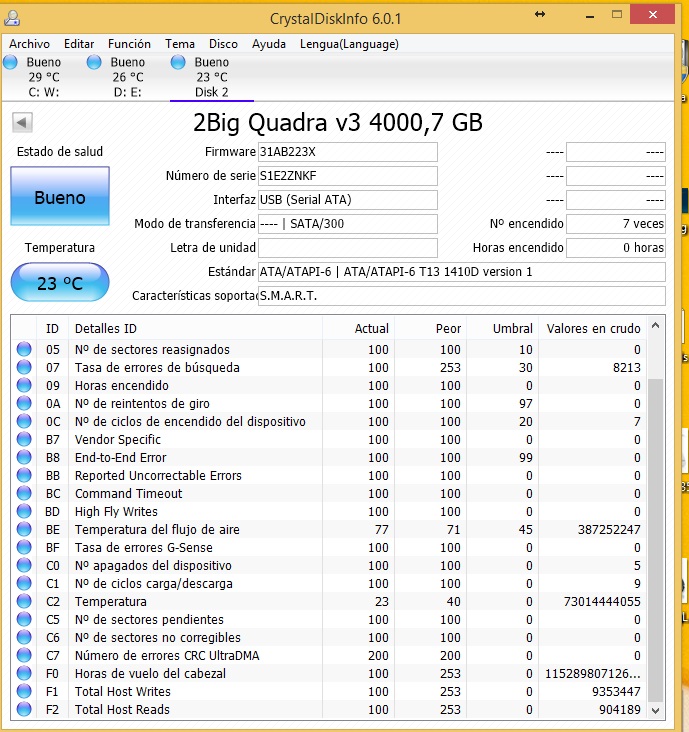Select row Nº de ciclos carga/descarga
This screenshot has height=732, width=689.
(x=329, y=584)
